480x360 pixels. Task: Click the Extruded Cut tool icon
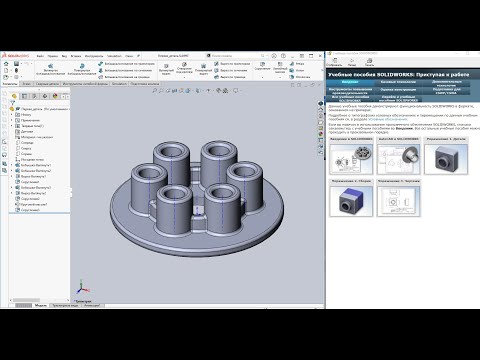[x=166, y=66]
